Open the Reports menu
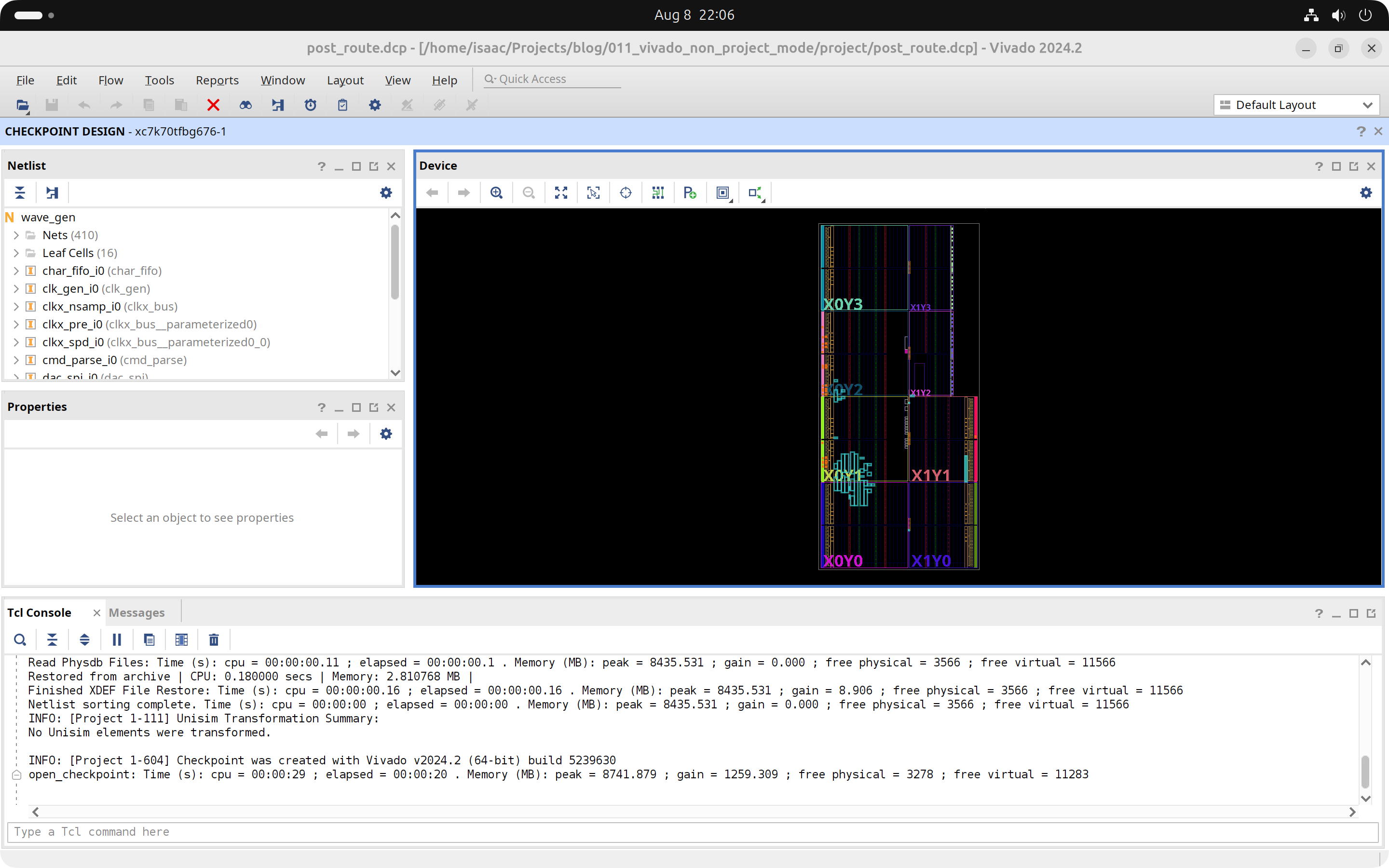The image size is (1389, 868). click(x=217, y=81)
